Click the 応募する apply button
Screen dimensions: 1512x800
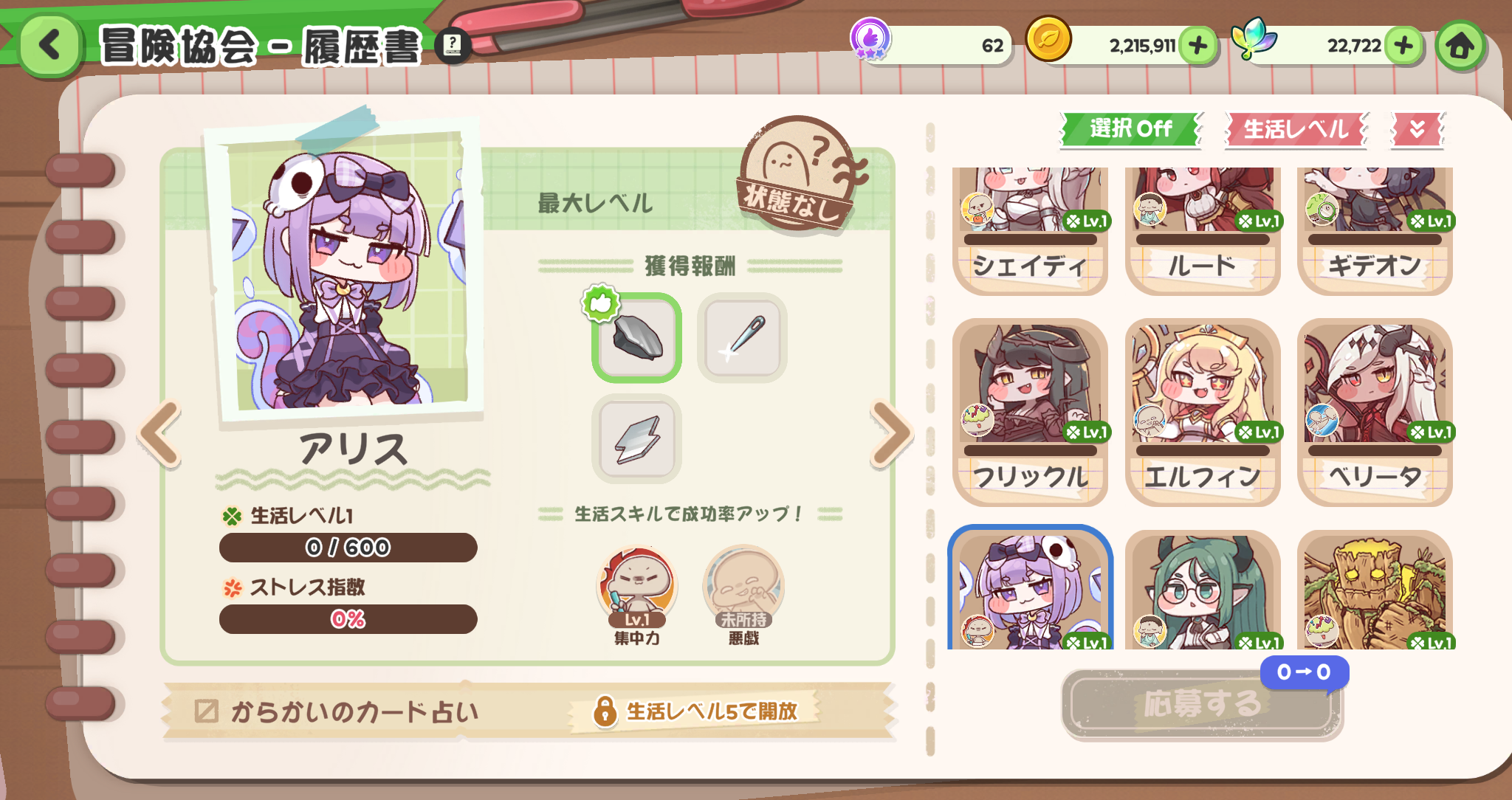coord(1201,703)
